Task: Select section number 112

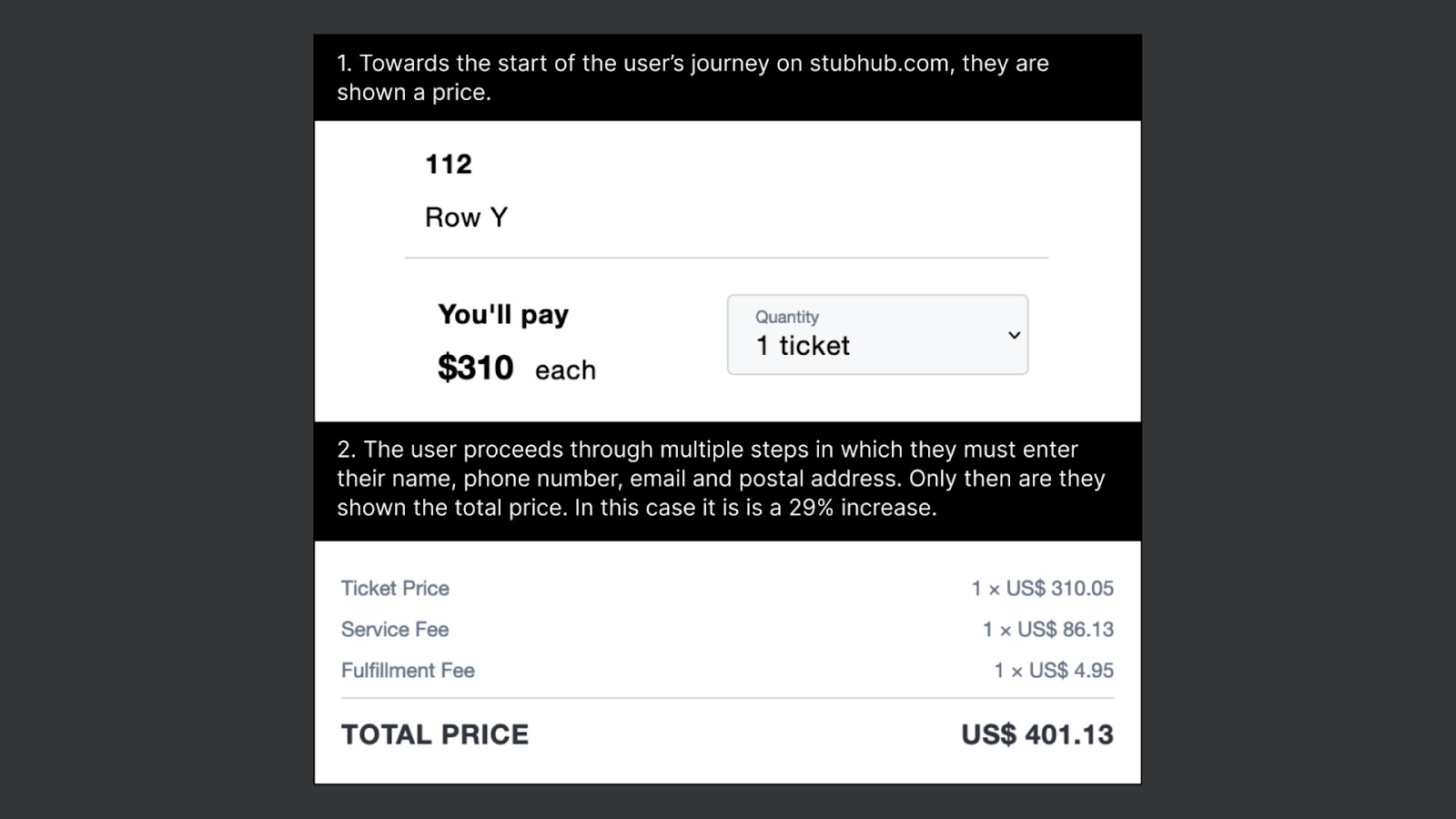Action: click(449, 164)
